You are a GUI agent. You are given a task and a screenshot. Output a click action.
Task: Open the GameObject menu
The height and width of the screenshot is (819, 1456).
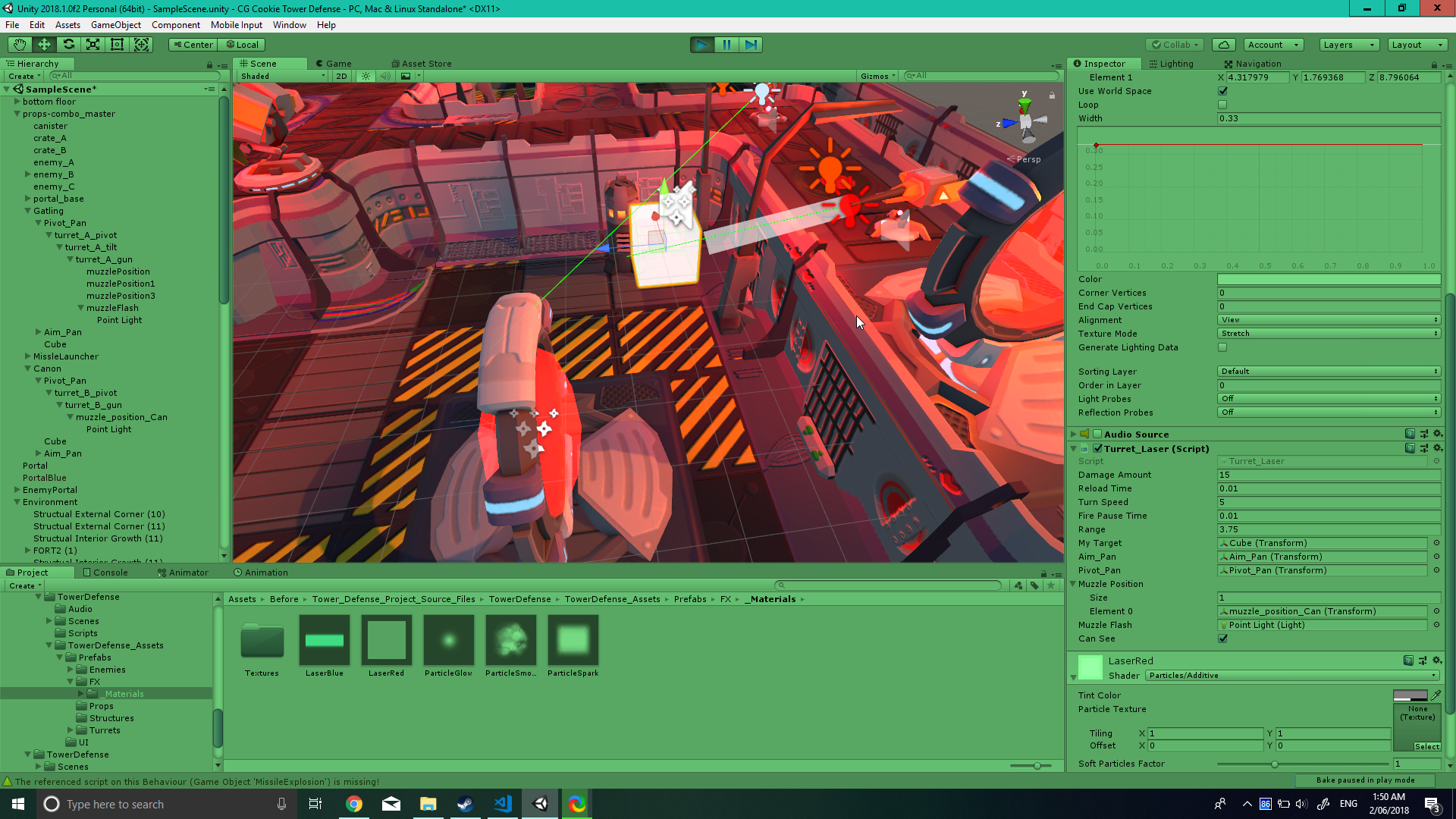click(x=115, y=24)
